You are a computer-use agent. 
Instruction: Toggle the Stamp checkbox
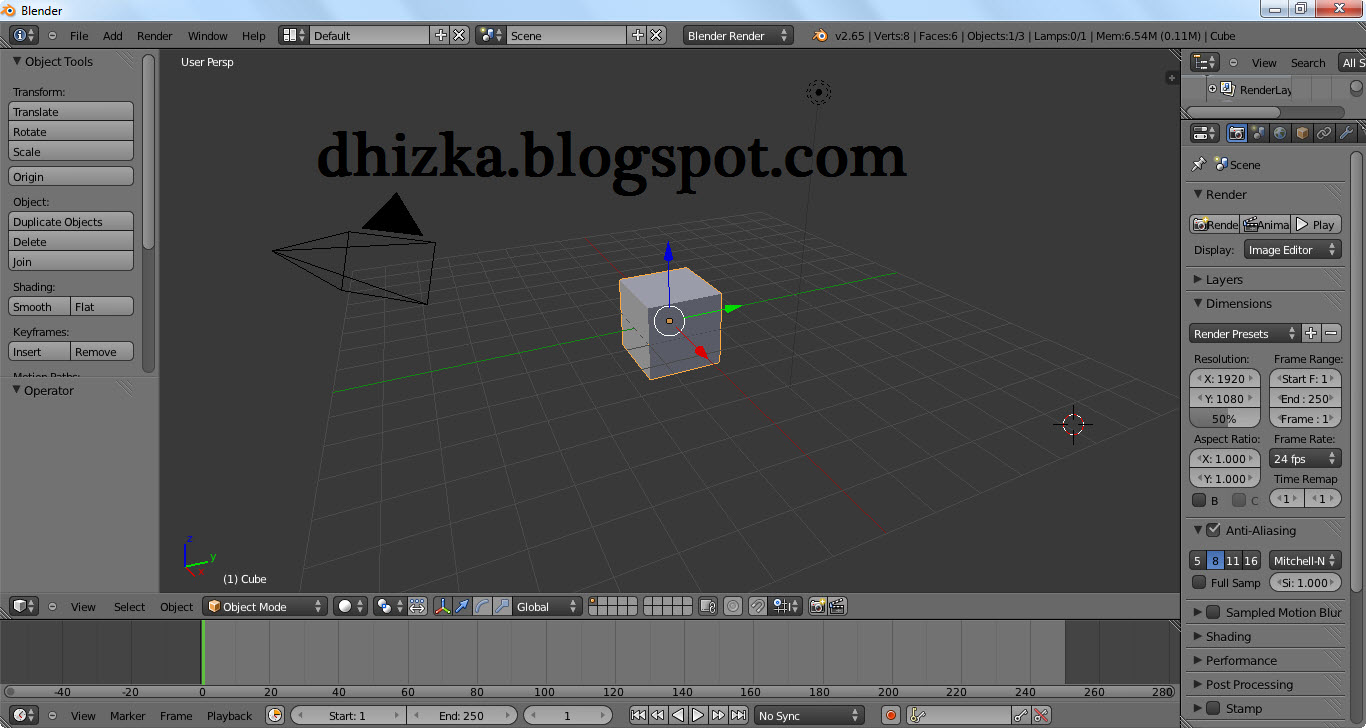pyautogui.click(x=1213, y=708)
